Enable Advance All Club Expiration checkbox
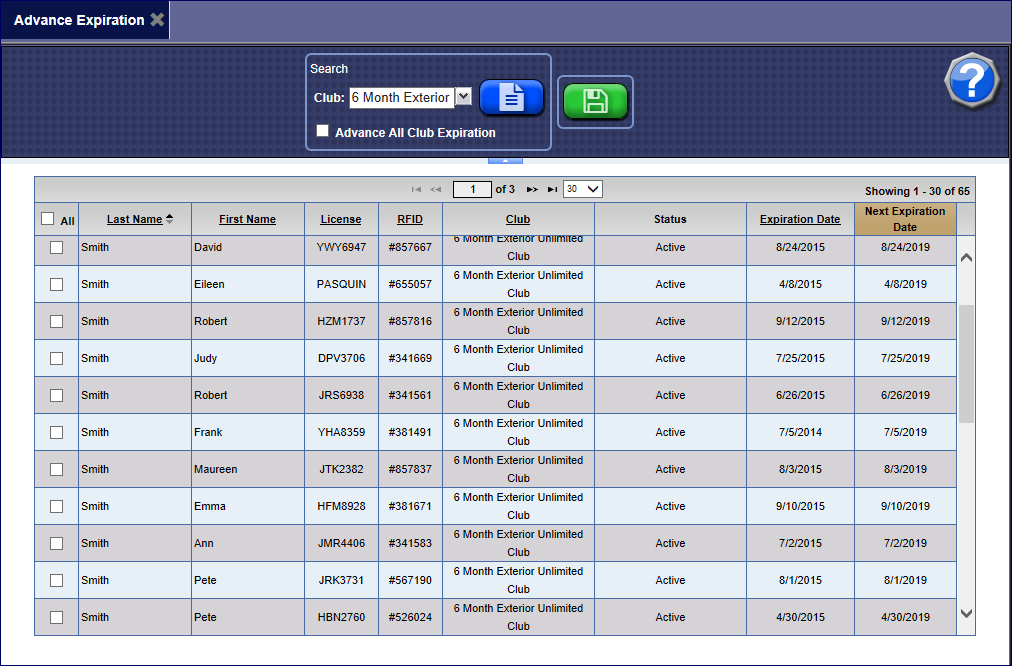Screen dimensions: 1012x666 click(322, 131)
